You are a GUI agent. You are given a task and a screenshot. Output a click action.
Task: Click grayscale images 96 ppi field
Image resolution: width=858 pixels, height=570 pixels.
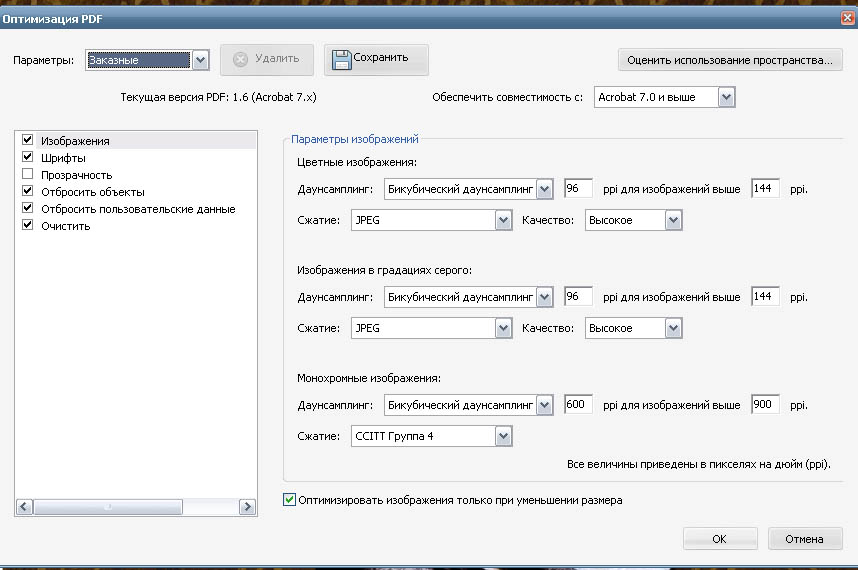tap(578, 296)
